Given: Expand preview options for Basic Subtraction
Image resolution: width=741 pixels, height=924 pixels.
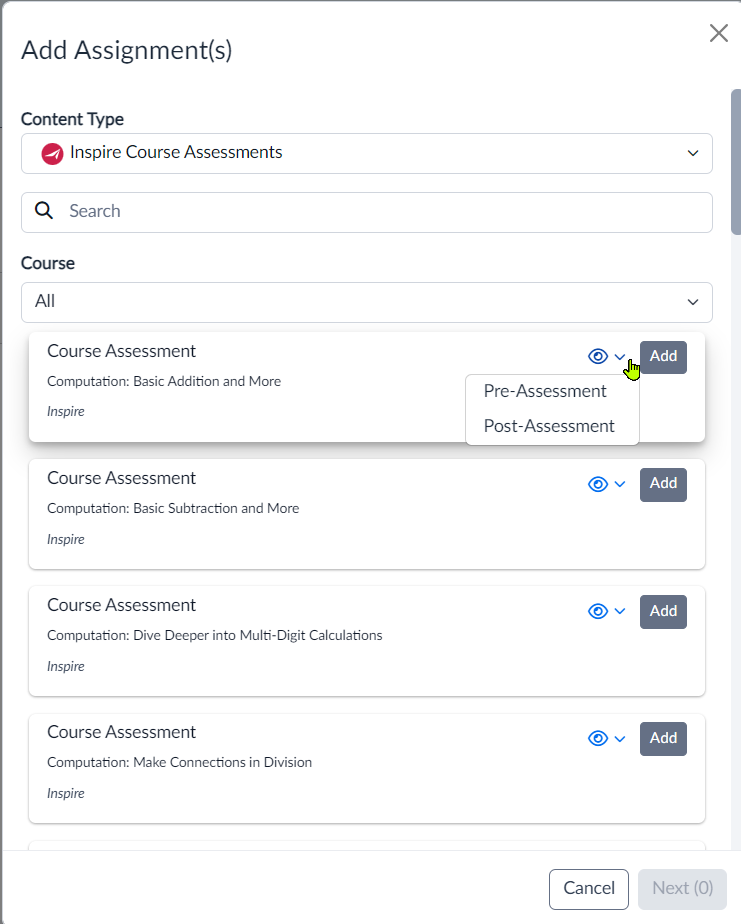Looking at the screenshot, I should pyautogui.click(x=620, y=484).
